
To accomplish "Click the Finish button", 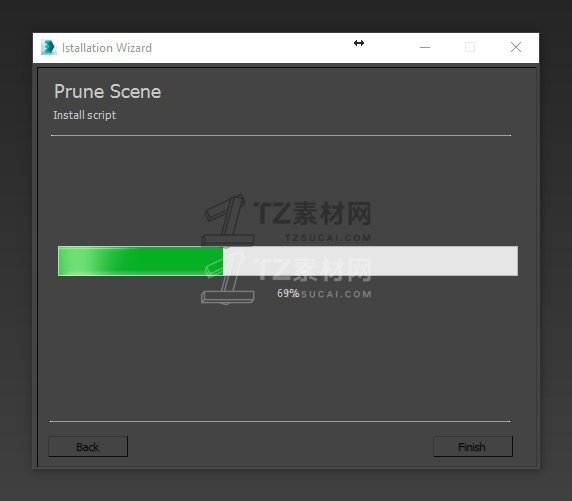I will click(473, 446).
